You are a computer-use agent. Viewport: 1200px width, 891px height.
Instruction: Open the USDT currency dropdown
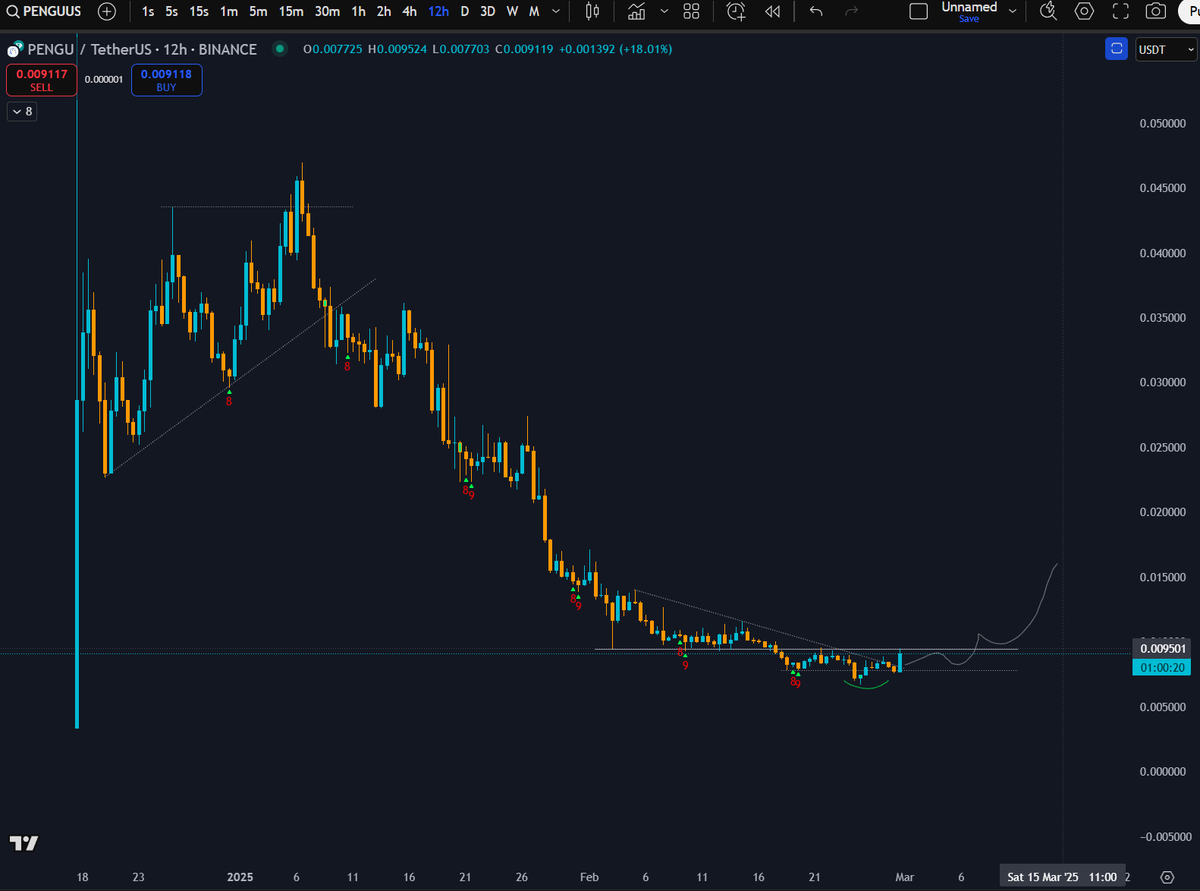(1166, 48)
